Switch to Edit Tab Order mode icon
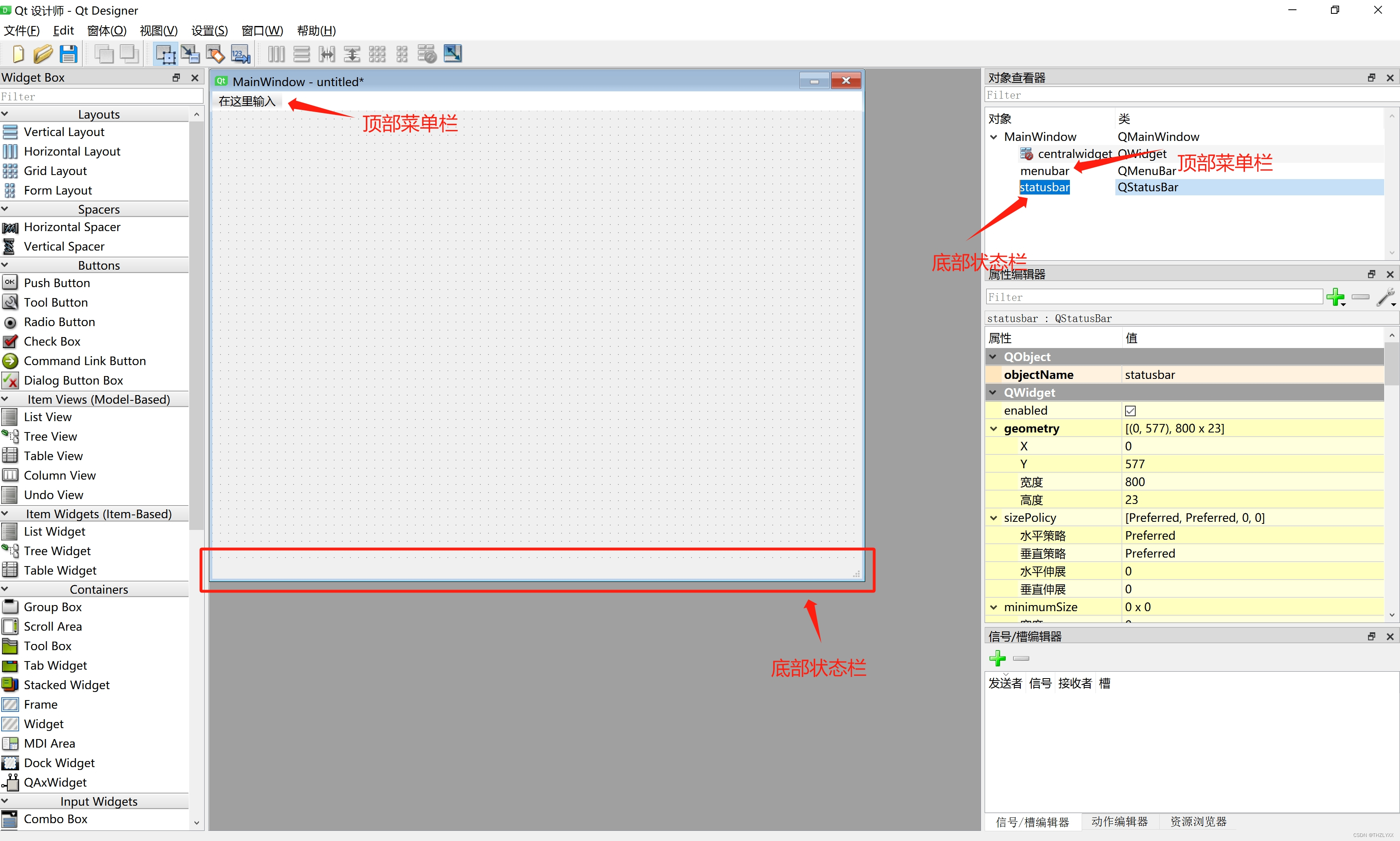 [x=240, y=54]
